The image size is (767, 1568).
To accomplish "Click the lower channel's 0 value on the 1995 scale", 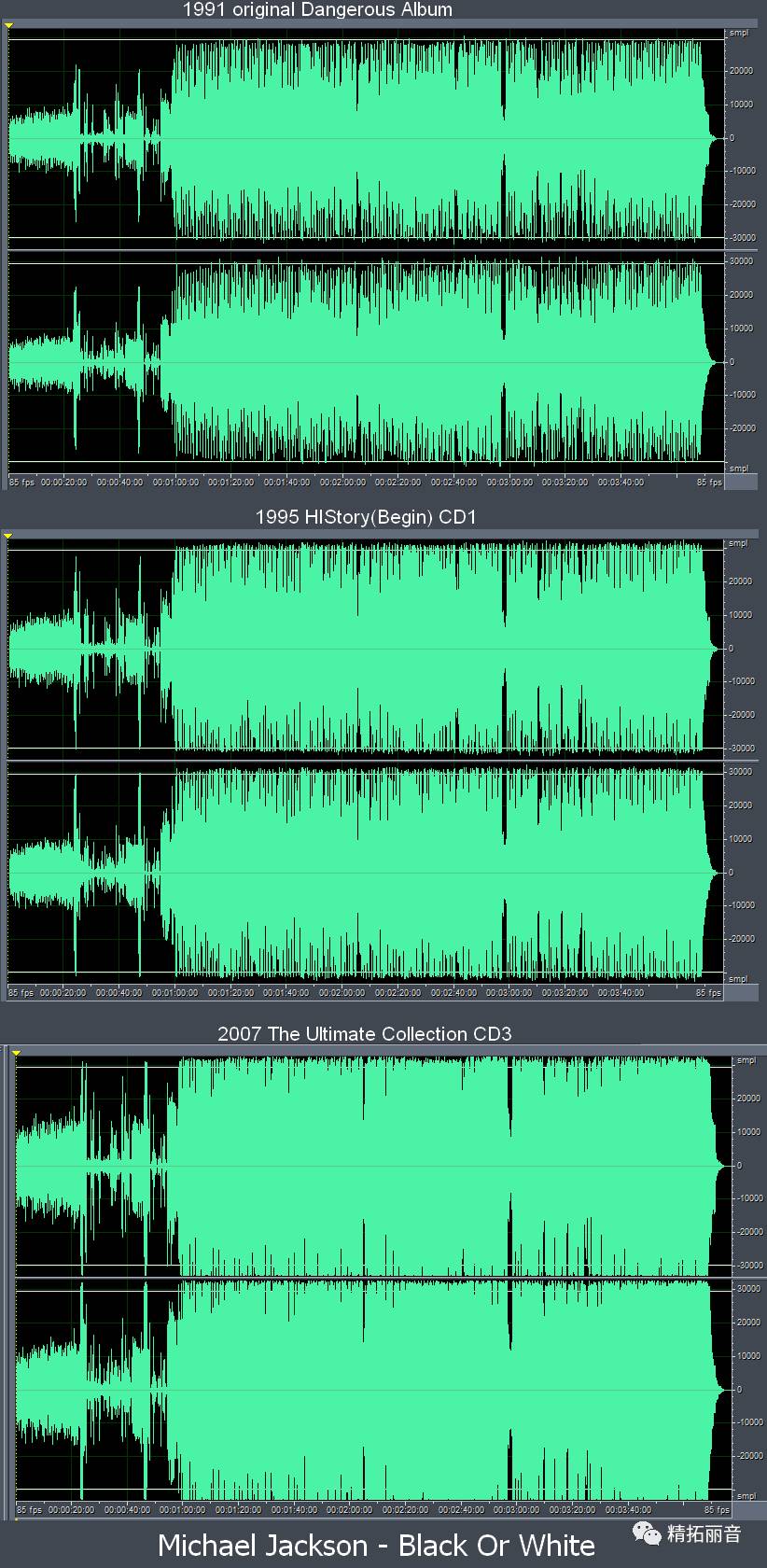I will pos(732,873).
